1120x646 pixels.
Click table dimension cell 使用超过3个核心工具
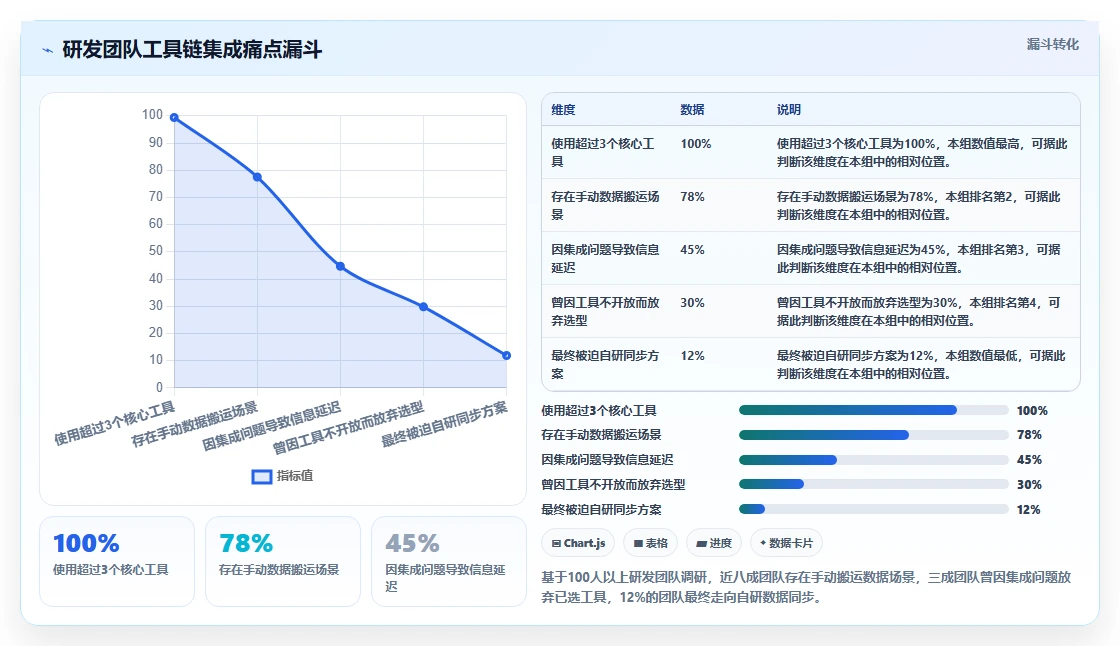click(604, 152)
